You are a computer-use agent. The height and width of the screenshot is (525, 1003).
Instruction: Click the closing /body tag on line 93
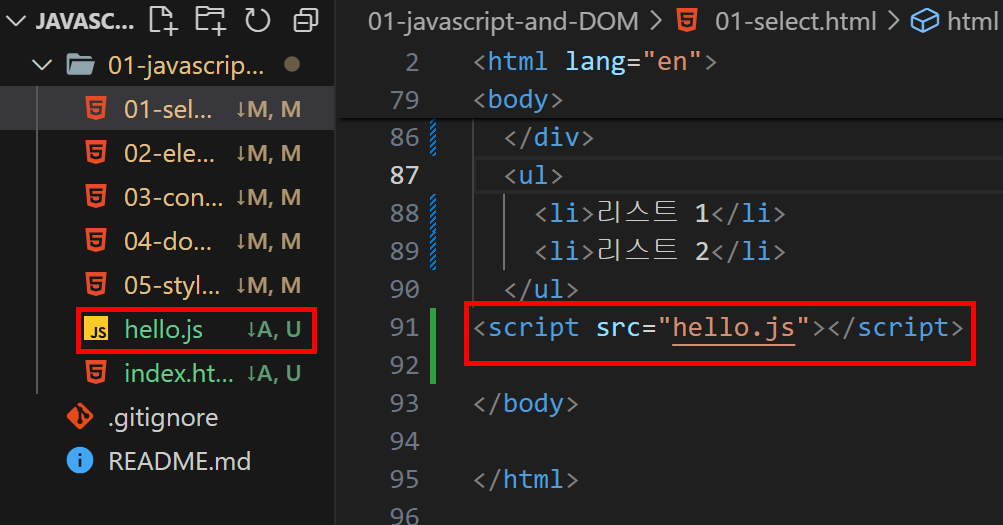point(526,404)
